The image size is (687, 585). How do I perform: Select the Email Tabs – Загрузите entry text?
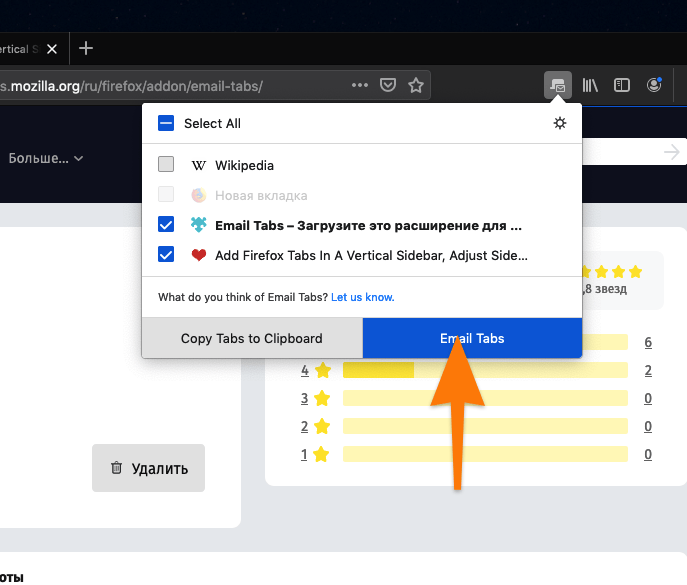point(368,225)
